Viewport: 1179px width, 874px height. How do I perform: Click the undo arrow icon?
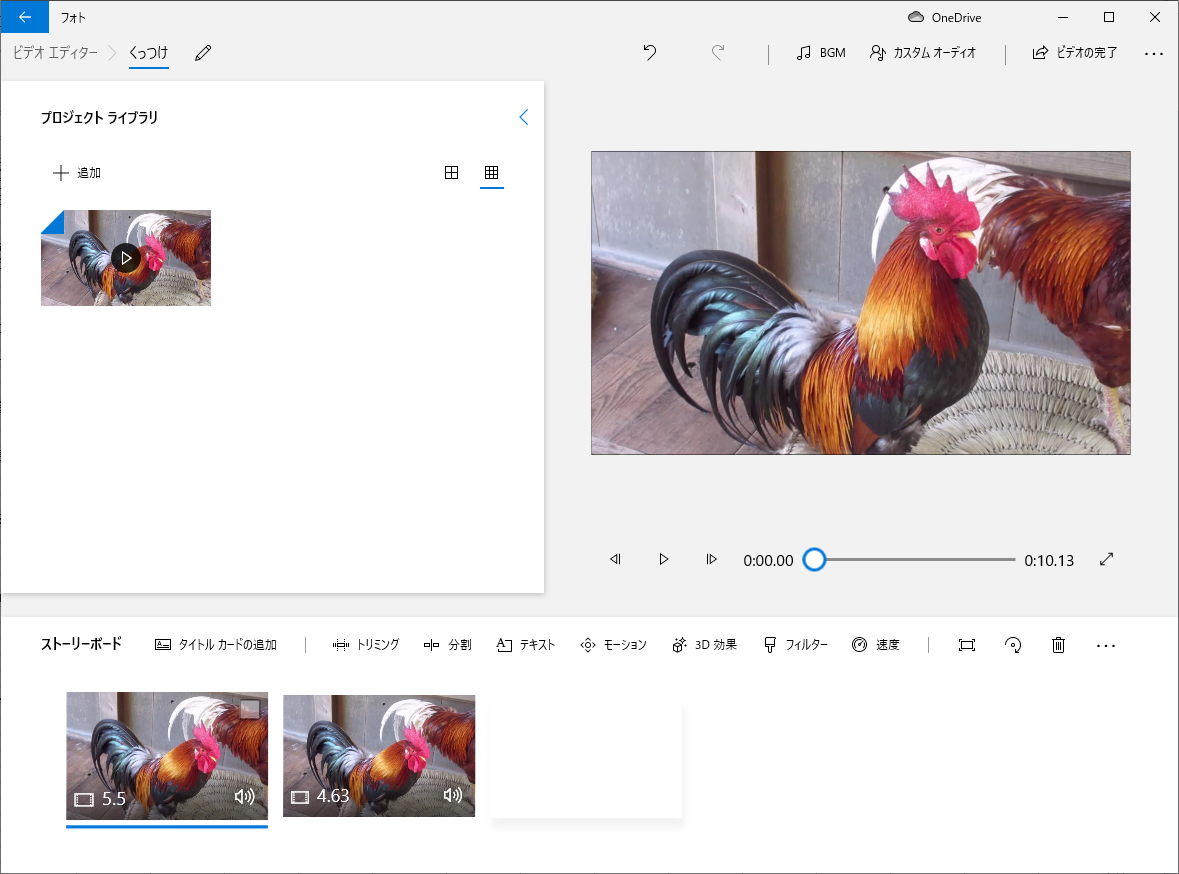(650, 53)
